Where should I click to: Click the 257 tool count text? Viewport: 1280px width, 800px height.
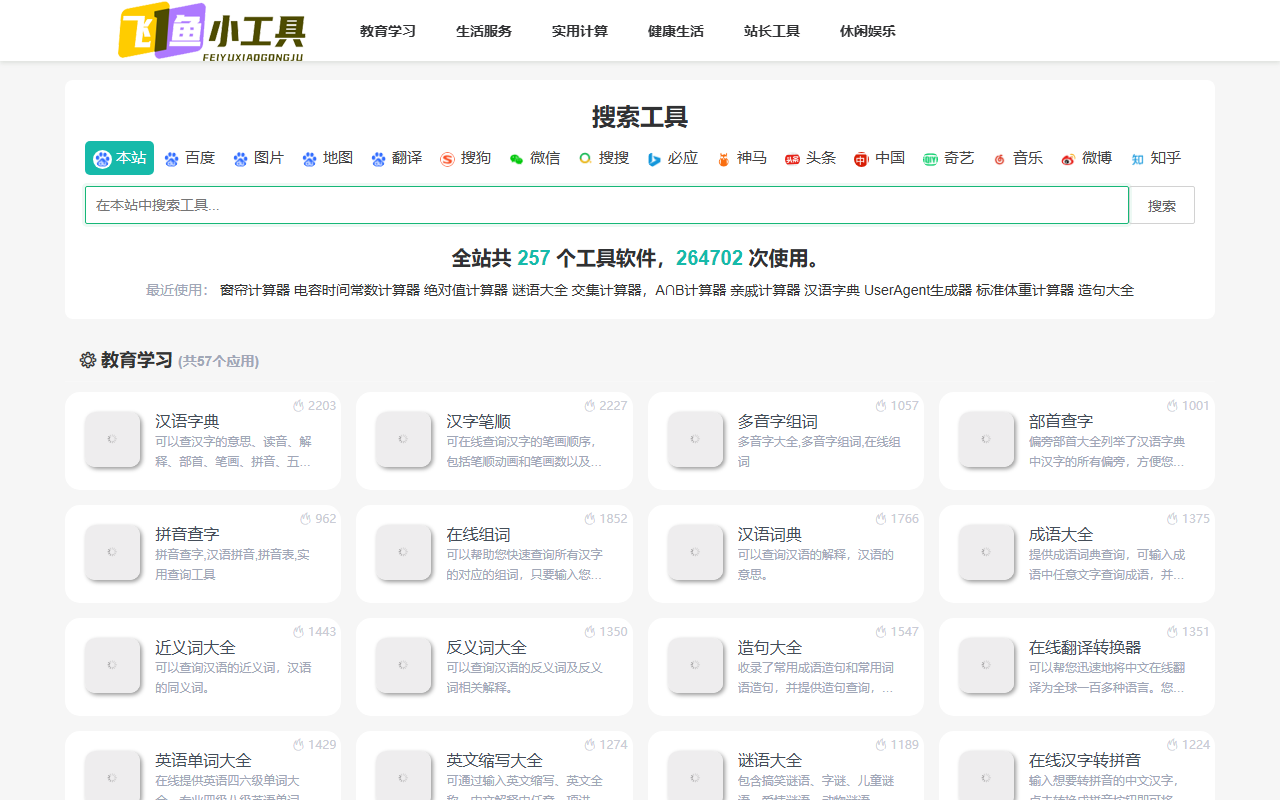pyautogui.click(x=534, y=258)
